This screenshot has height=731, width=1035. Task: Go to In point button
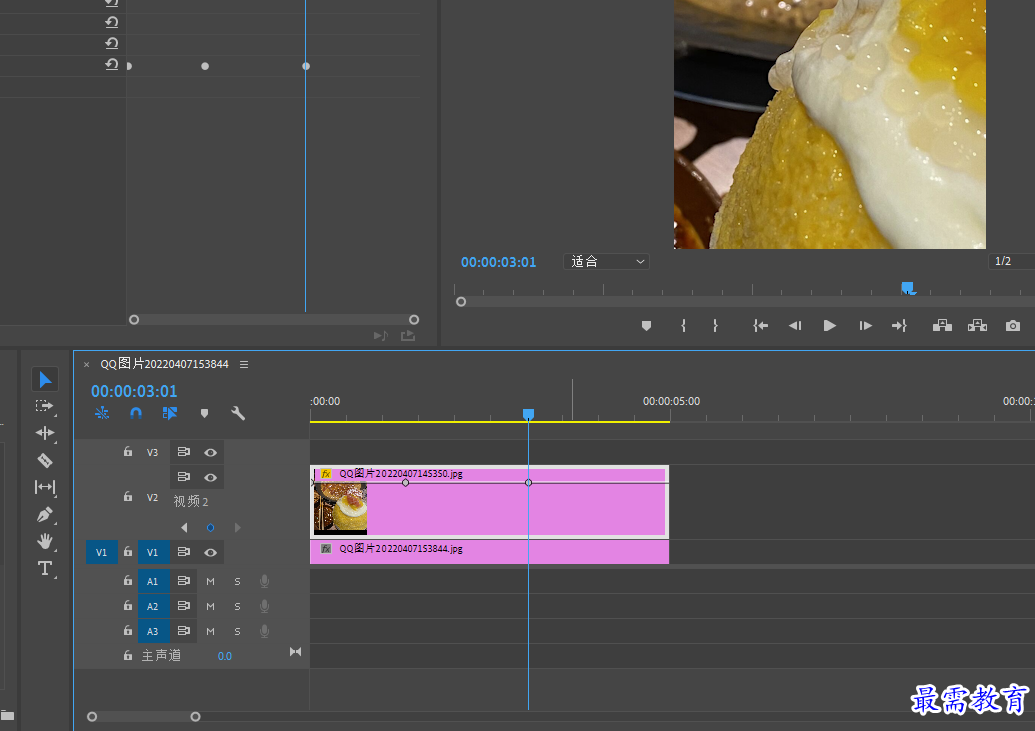(760, 326)
